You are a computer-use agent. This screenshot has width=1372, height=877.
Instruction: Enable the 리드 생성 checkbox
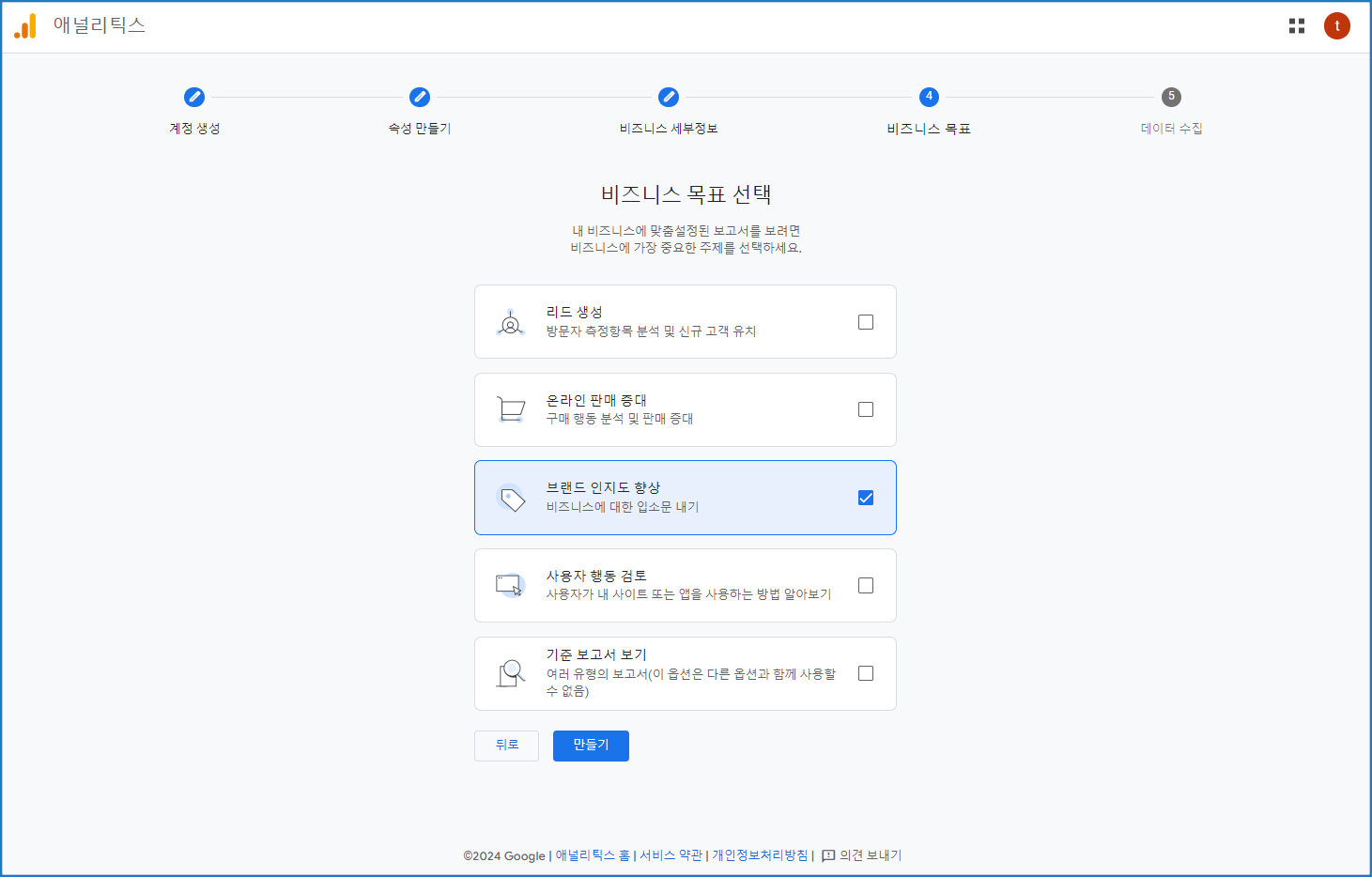pyautogui.click(x=866, y=322)
